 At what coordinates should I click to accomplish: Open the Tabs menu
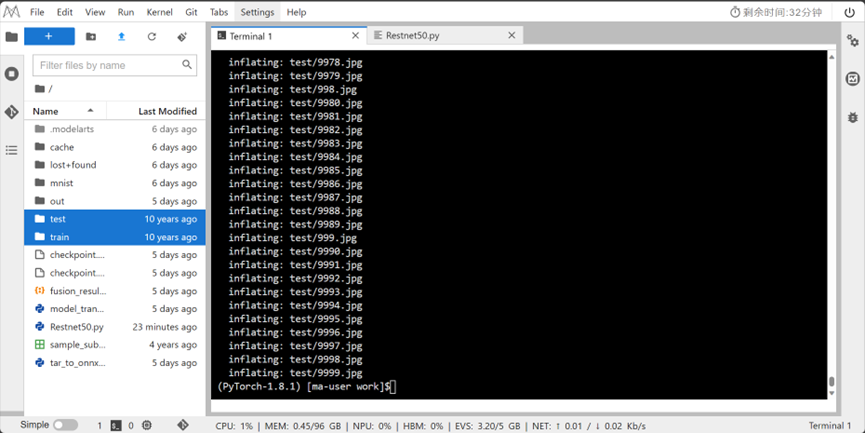219,12
